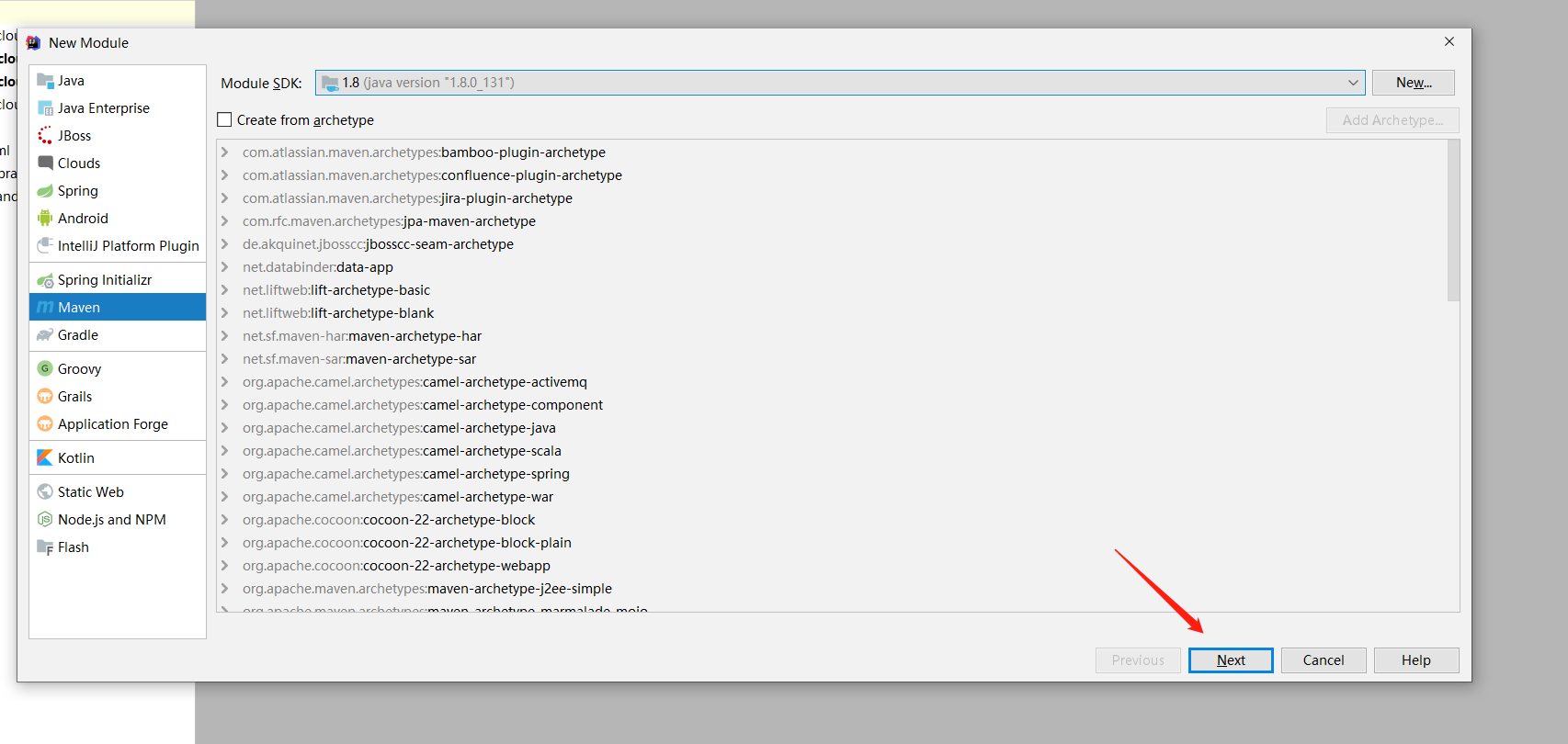Expand jbosscc-seam-archetype node
This screenshot has width=1568, height=744.
[224, 244]
